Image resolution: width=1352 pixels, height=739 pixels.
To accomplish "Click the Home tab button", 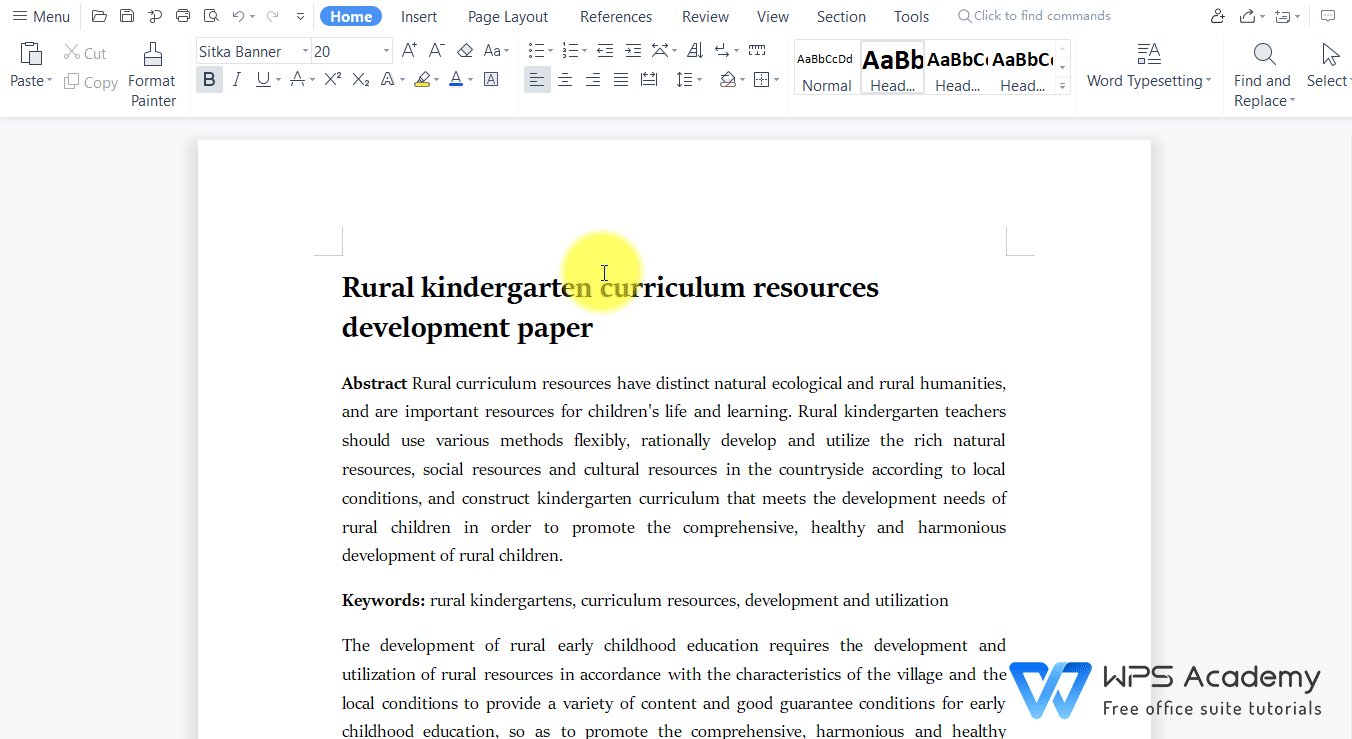I will pos(351,17).
